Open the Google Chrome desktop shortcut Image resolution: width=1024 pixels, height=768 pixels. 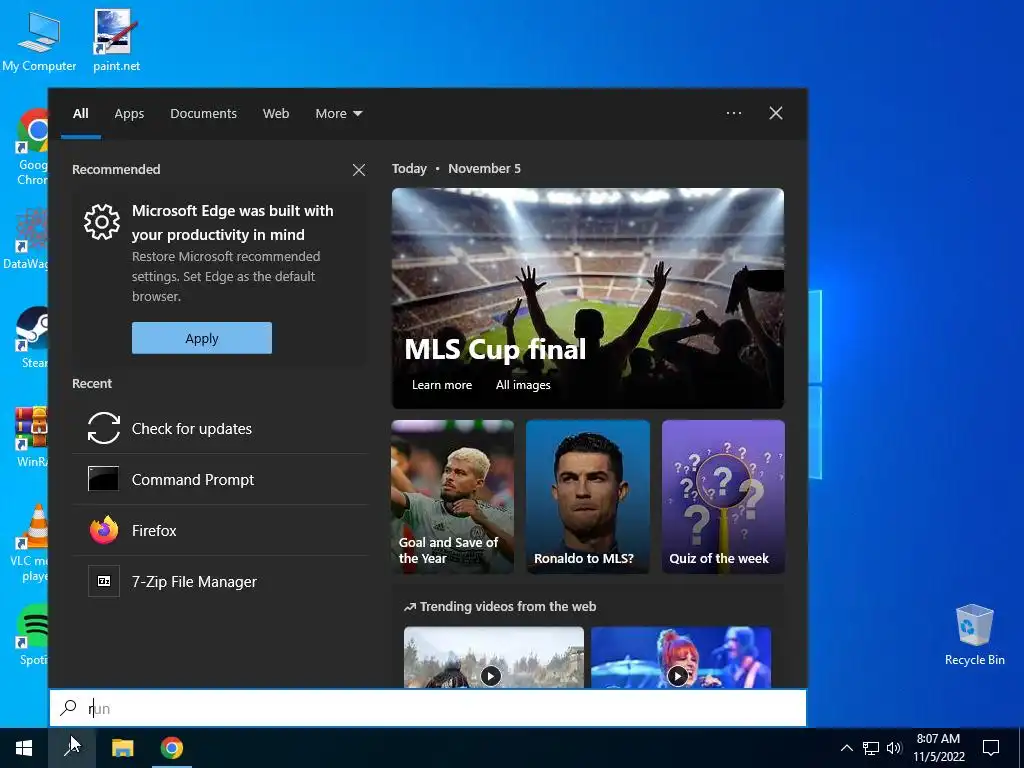pos(33,147)
